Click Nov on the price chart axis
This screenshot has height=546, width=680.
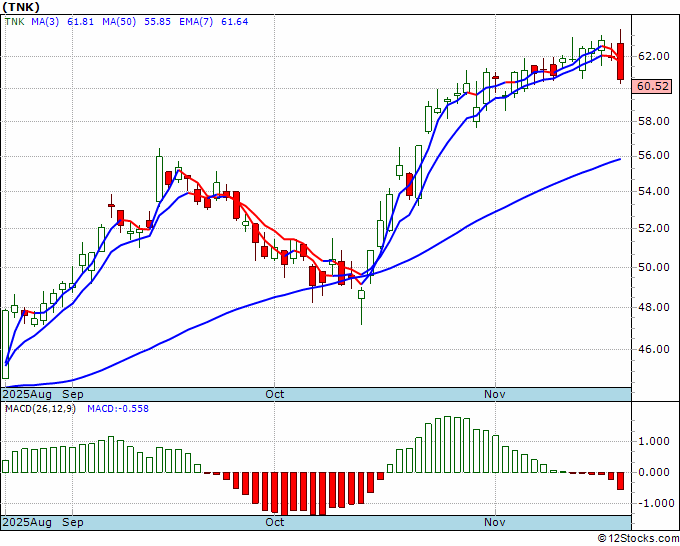click(x=495, y=394)
